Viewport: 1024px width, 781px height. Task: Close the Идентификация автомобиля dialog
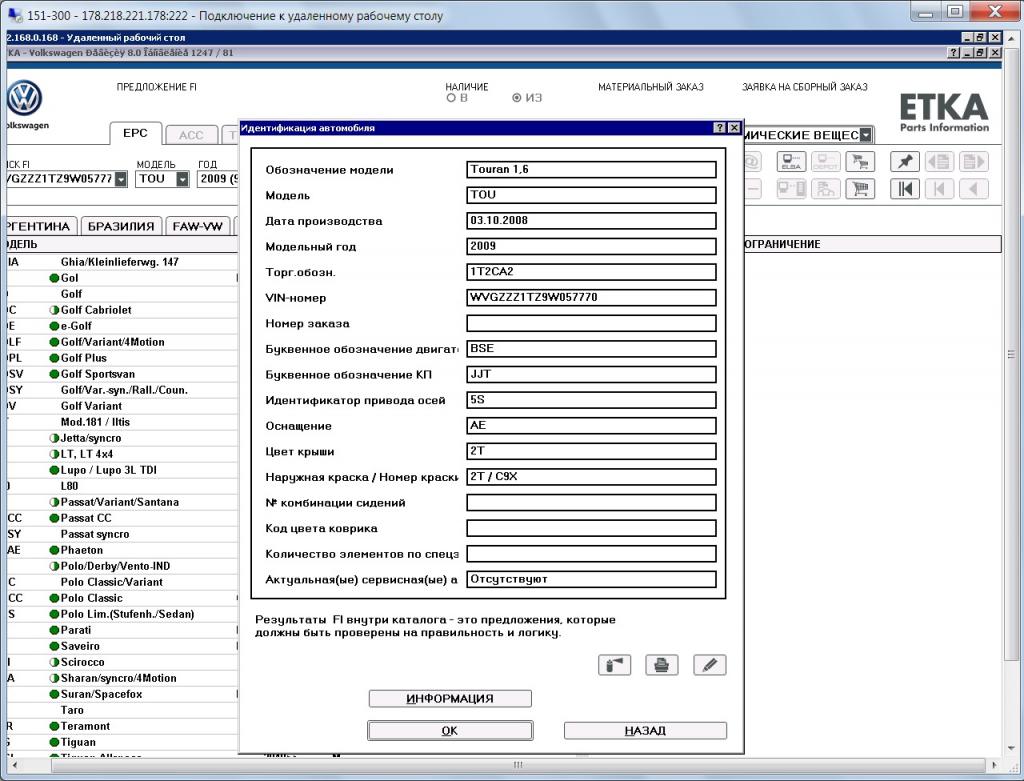(734, 128)
